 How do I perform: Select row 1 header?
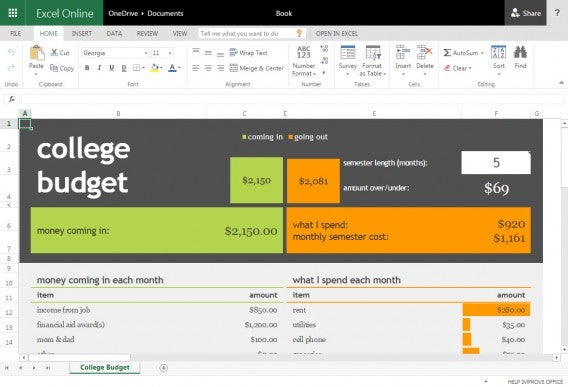click(9, 124)
